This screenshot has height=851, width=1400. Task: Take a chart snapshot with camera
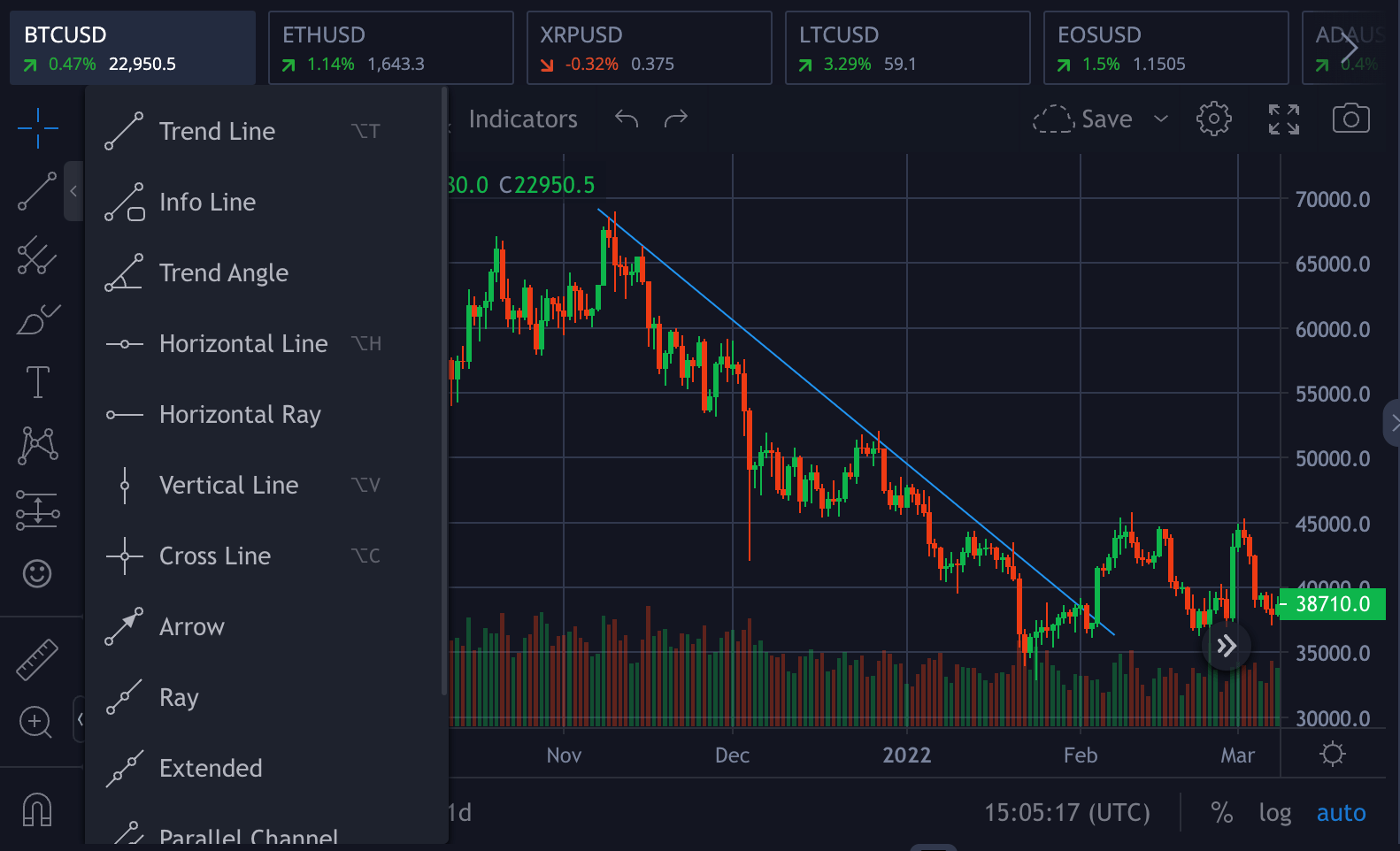point(1350,119)
